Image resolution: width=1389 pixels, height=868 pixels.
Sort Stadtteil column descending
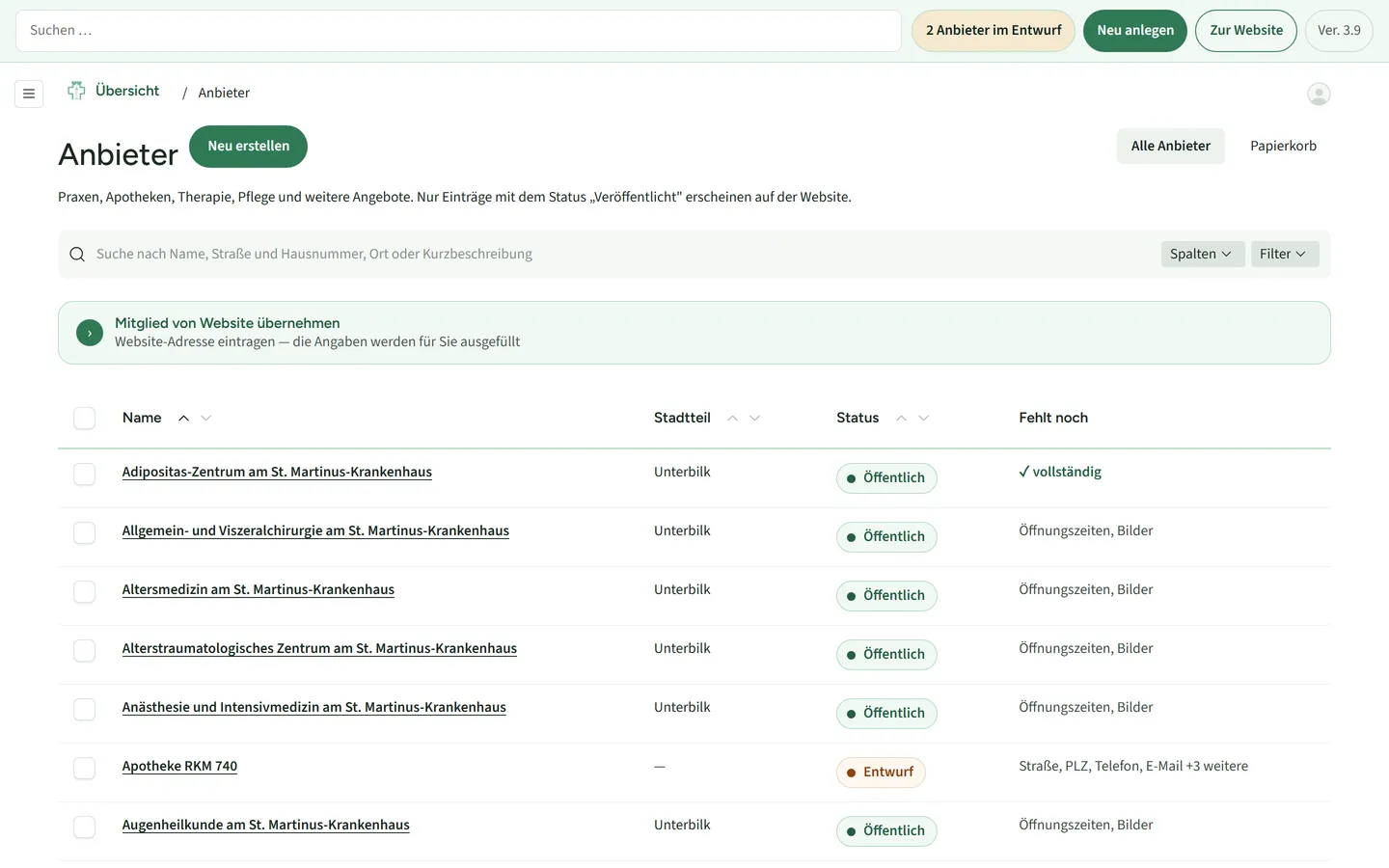click(x=754, y=418)
